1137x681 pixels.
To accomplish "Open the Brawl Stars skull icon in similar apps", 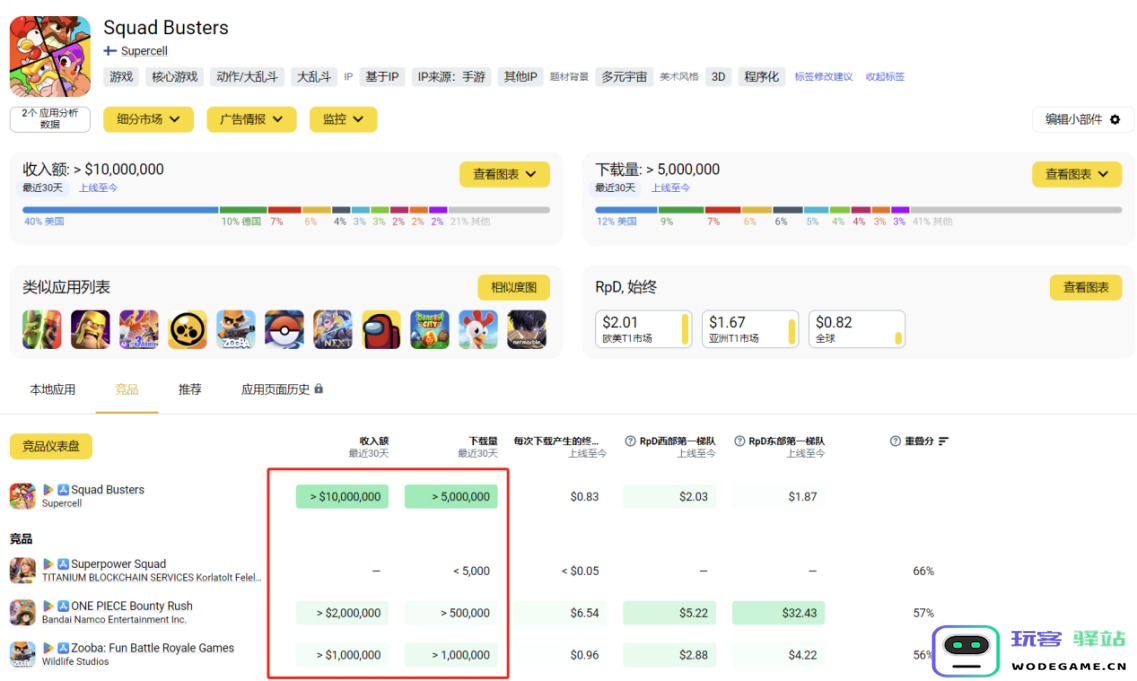I will click(187, 329).
